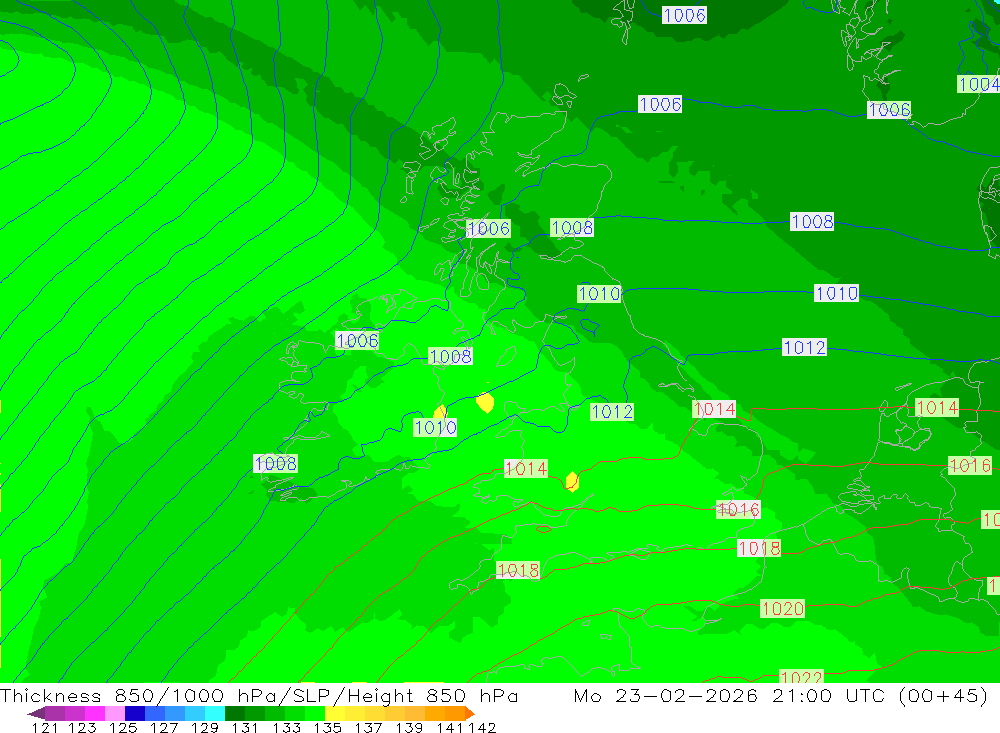Click the largest yellow patch in the Irish Sea
This screenshot has width=1000, height=733.
[485, 403]
